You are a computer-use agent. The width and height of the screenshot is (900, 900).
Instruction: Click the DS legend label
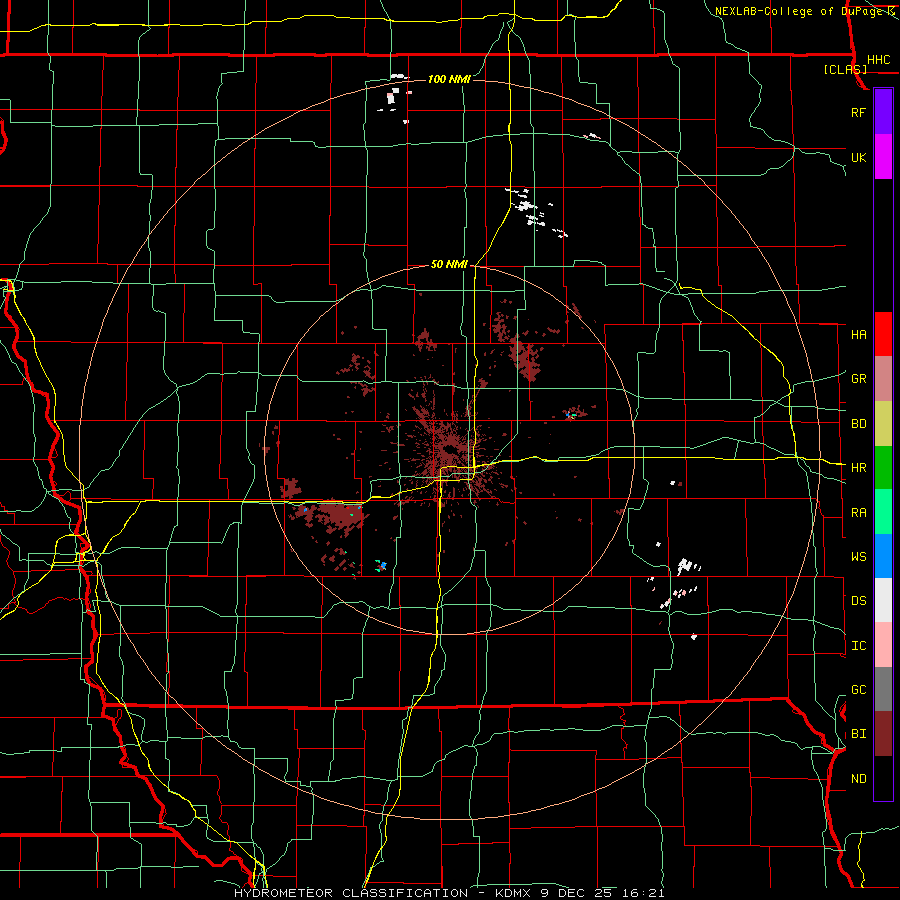[859, 601]
